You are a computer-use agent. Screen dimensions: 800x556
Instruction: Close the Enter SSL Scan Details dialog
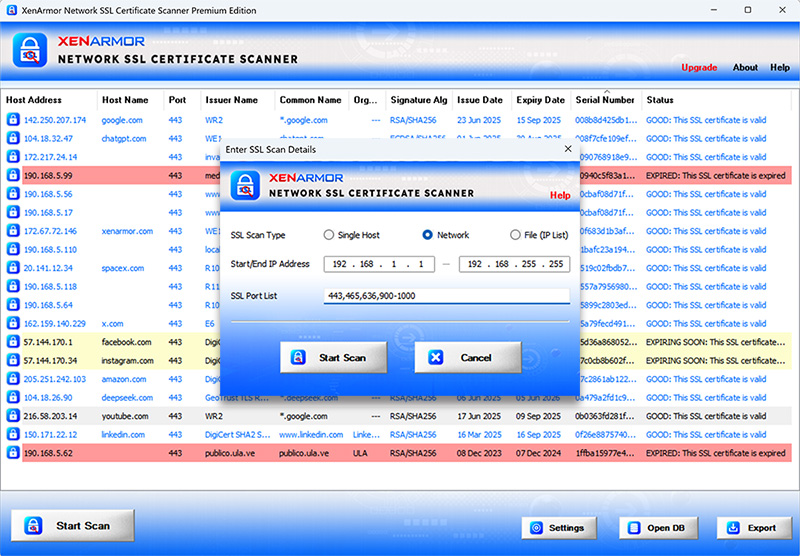pos(568,149)
